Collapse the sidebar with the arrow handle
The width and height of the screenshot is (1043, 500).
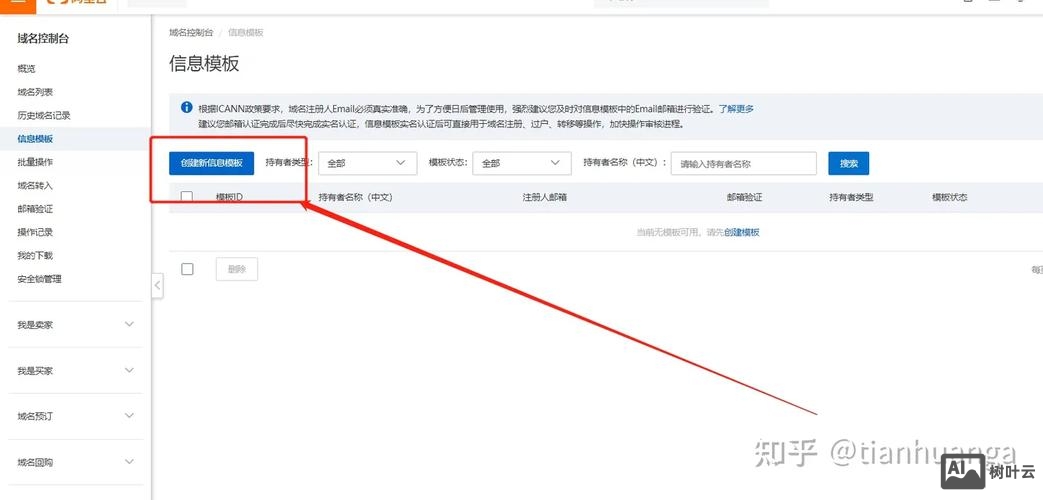pyautogui.click(x=157, y=285)
